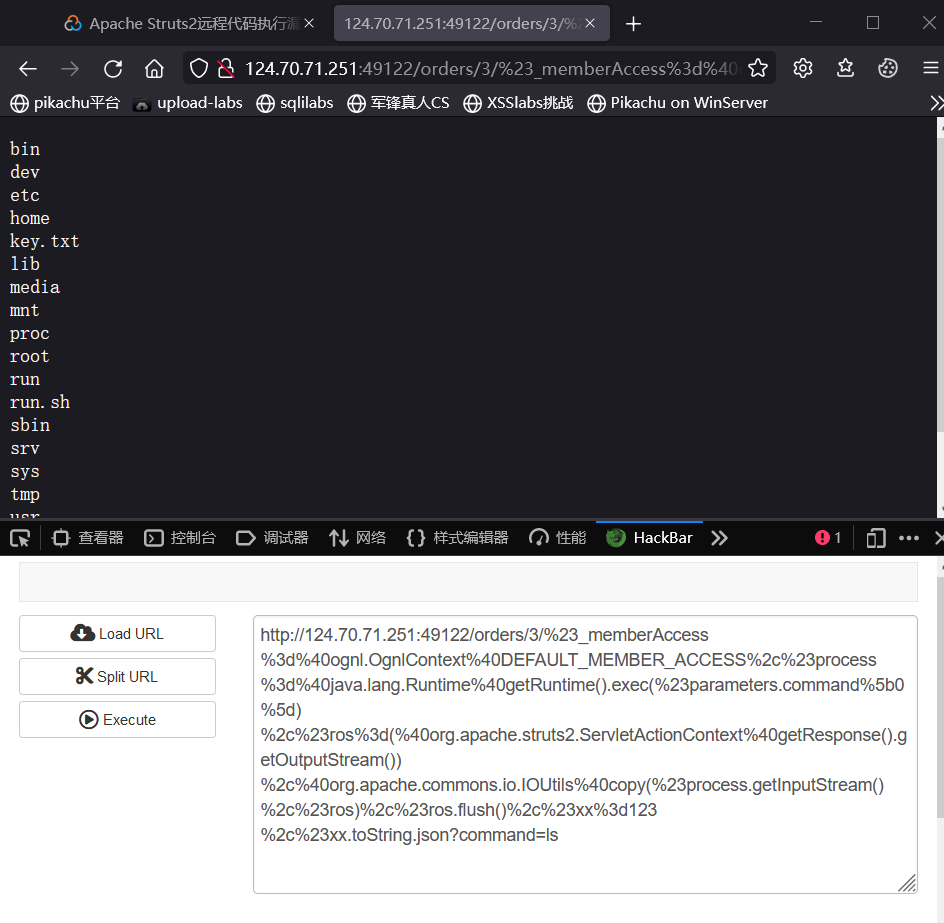Run the request with Execute
The height and width of the screenshot is (923, 944).
[117, 719]
